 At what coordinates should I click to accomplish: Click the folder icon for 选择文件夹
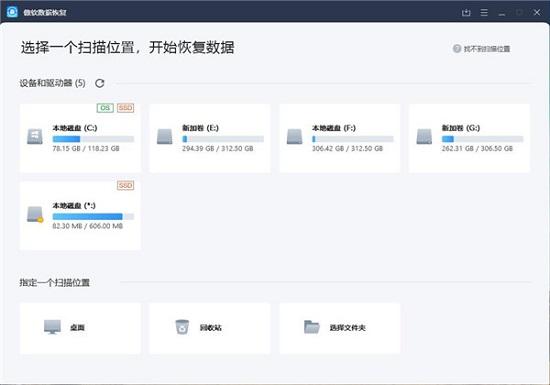click(311, 327)
